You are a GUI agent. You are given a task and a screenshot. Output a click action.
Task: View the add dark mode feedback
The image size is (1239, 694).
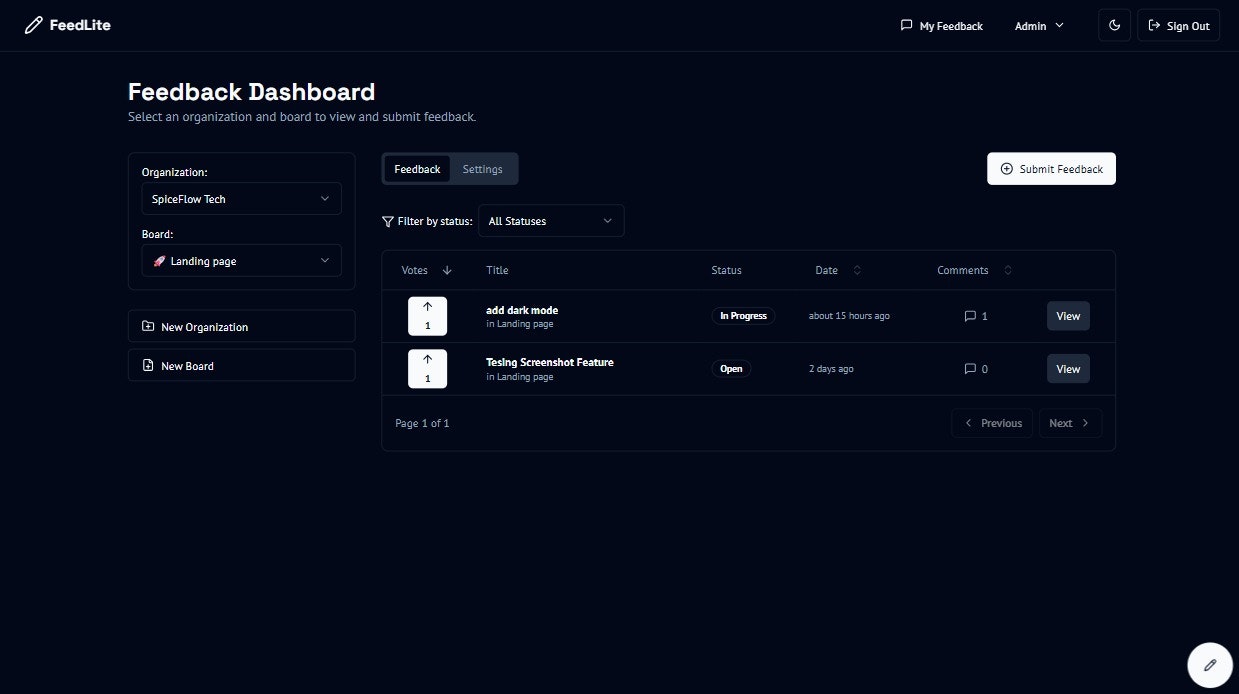pyautogui.click(x=1068, y=316)
